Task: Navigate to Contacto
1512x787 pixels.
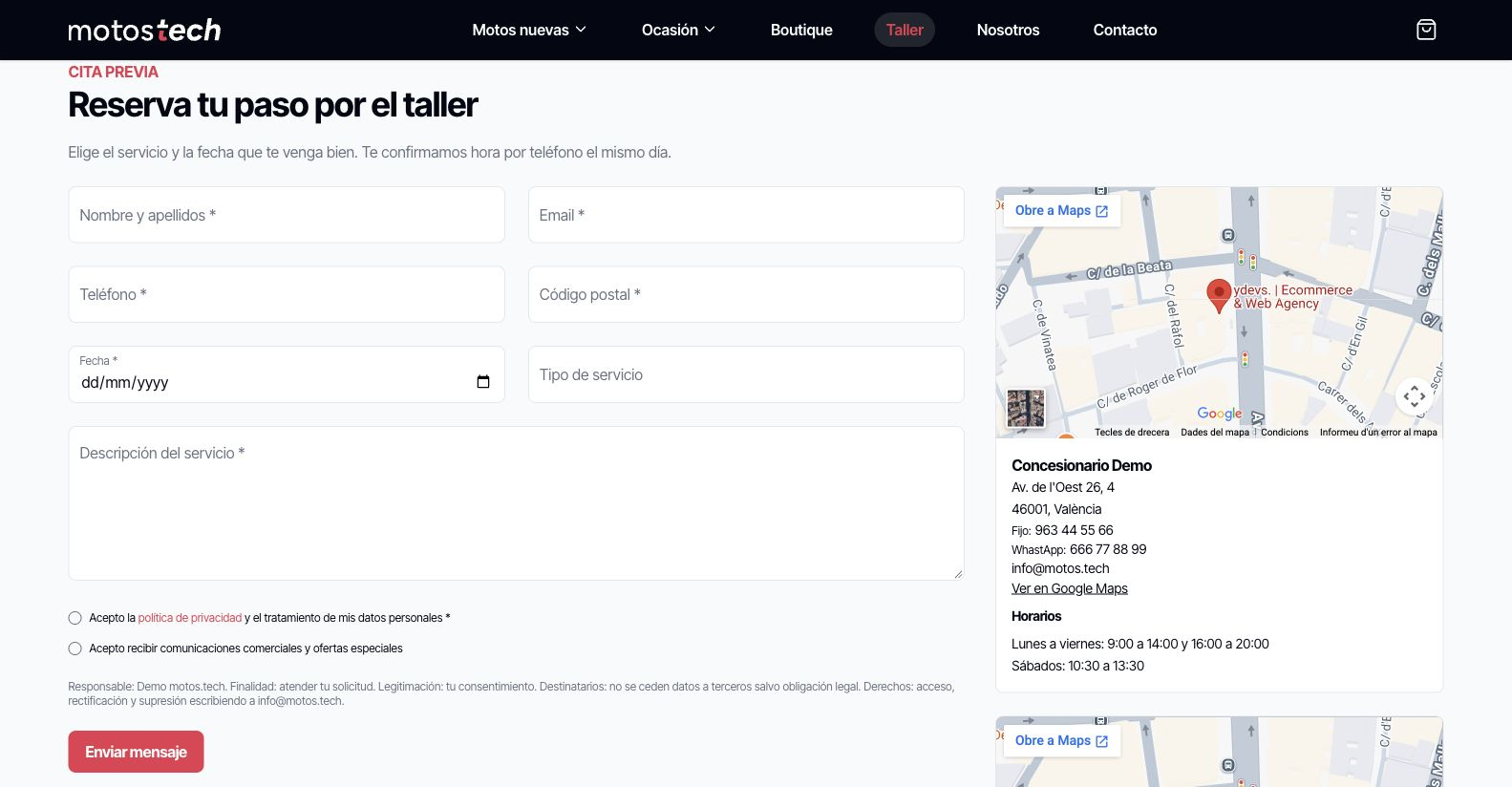Action: tap(1125, 30)
